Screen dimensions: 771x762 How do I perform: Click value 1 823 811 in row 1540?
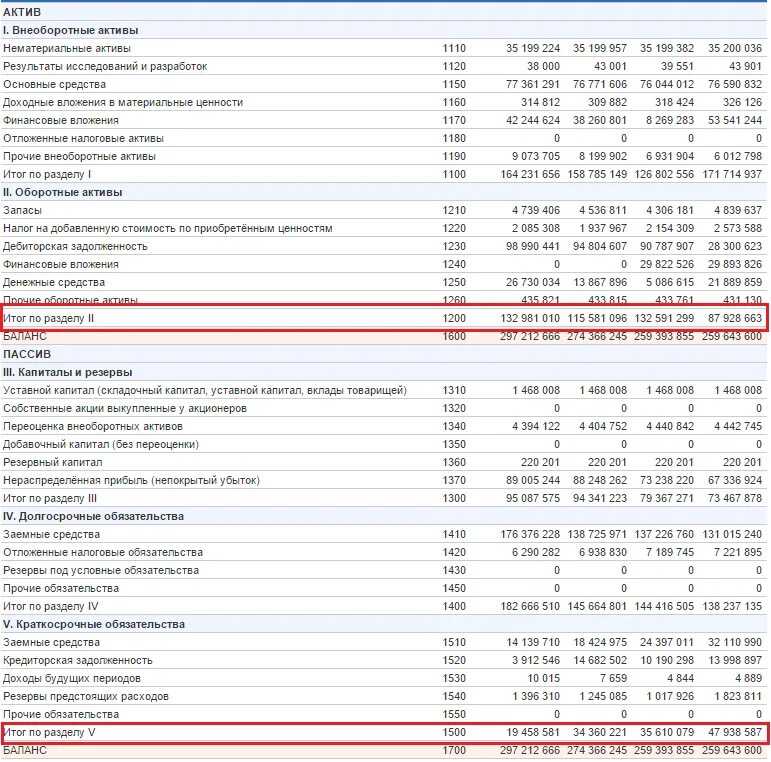click(x=738, y=696)
